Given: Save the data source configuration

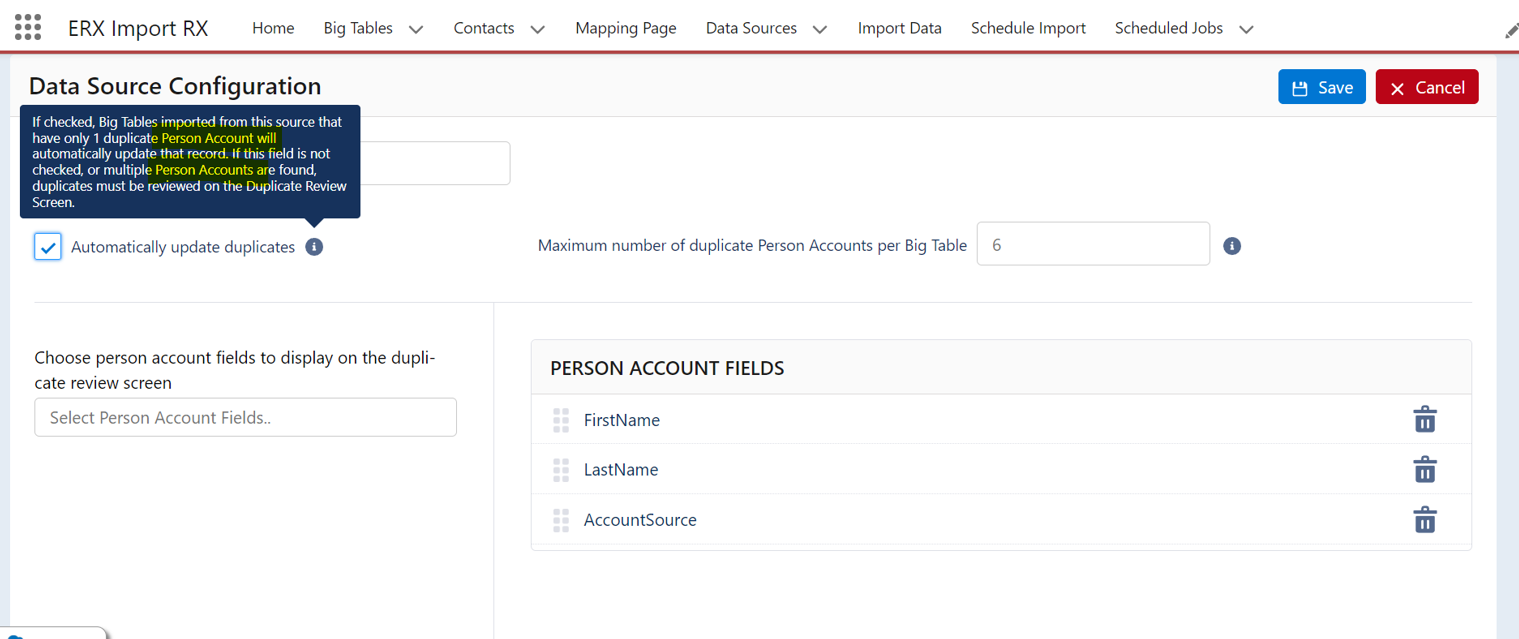Looking at the screenshot, I should click(x=1321, y=88).
